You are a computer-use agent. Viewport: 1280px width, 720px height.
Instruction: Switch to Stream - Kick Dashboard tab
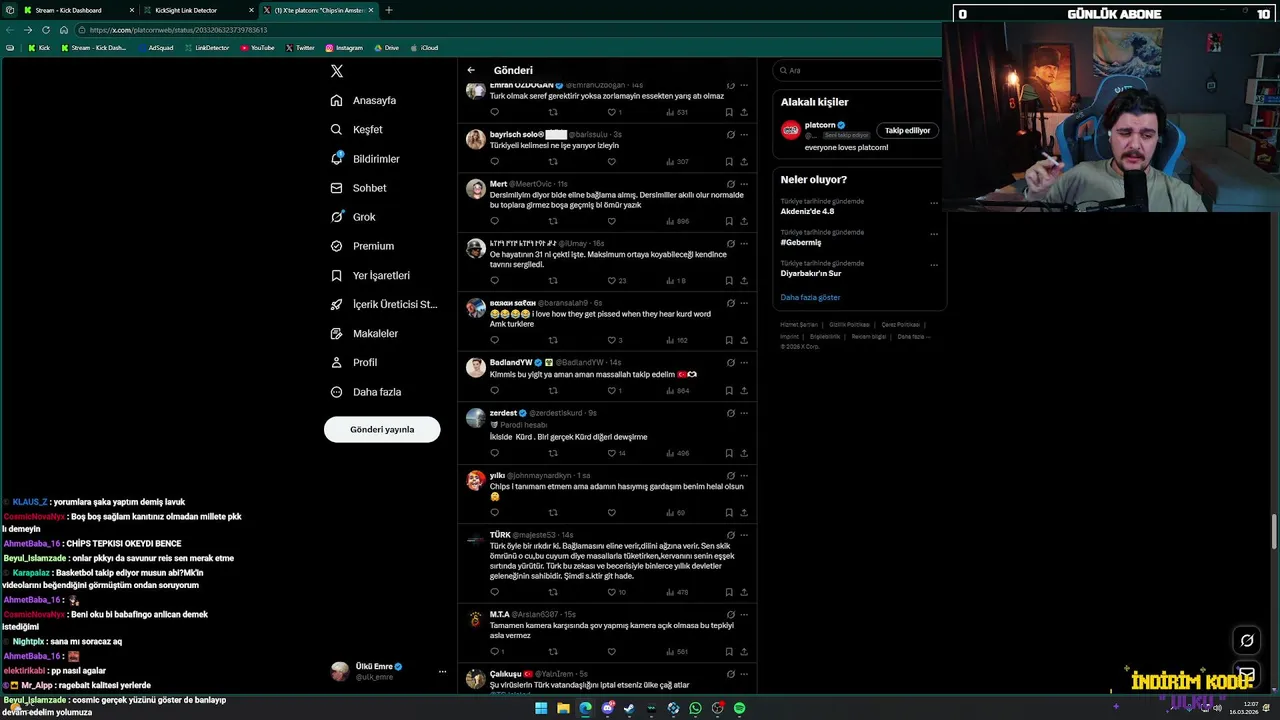[78, 10]
